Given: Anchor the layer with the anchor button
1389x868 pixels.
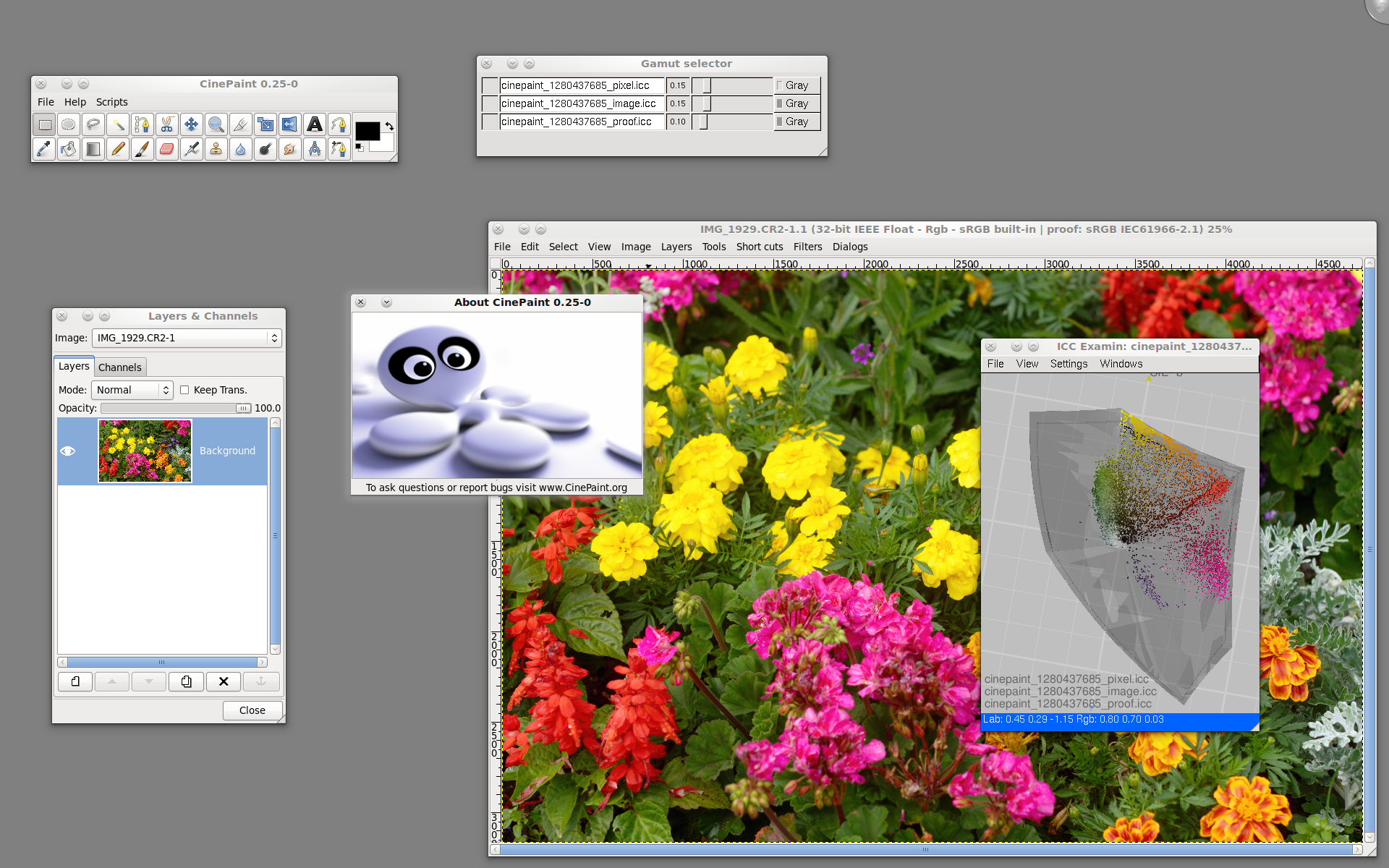Looking at the screenshot, I should (x=261, y=681).
